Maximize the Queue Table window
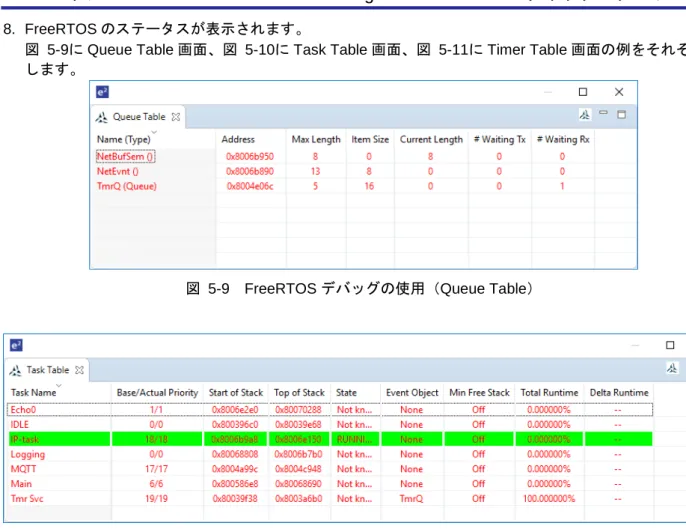 click(583, 92)
